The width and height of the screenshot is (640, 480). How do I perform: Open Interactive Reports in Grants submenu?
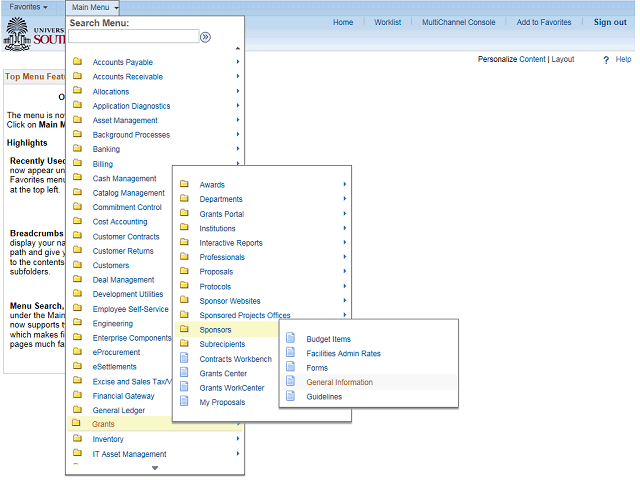pyautogui.click(x=231, y=243)
